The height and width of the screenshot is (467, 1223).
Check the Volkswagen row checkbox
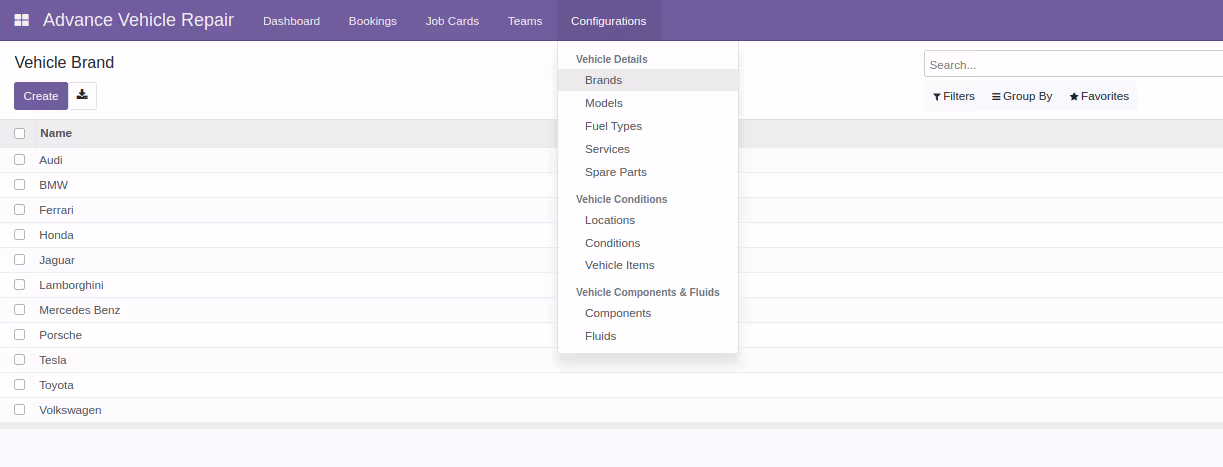tap(19, 410)
